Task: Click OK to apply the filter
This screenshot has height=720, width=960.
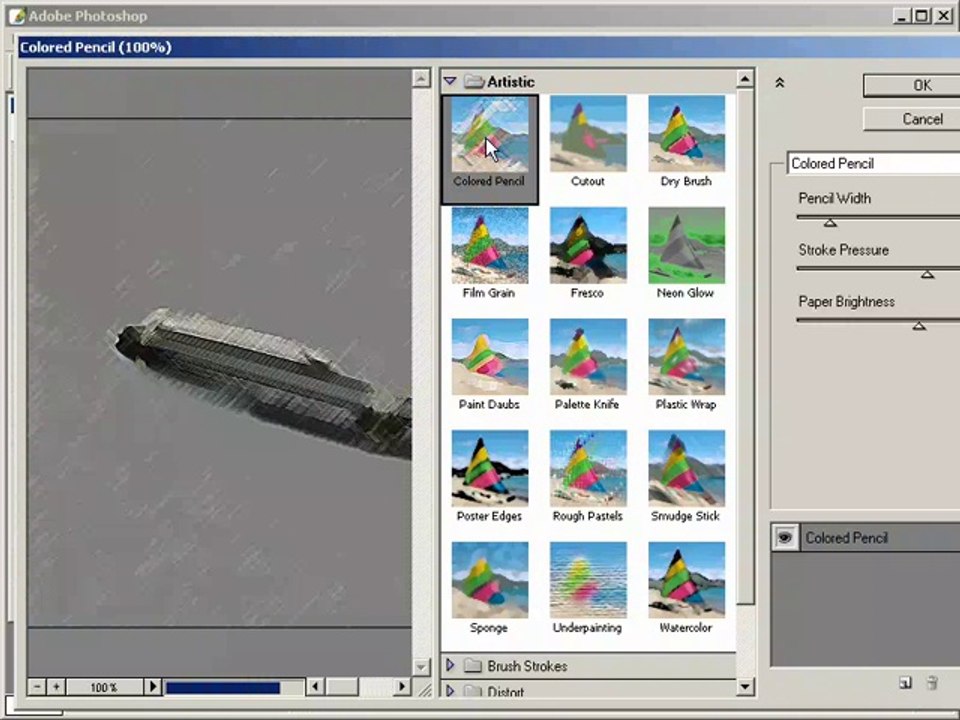Action: 912,85
